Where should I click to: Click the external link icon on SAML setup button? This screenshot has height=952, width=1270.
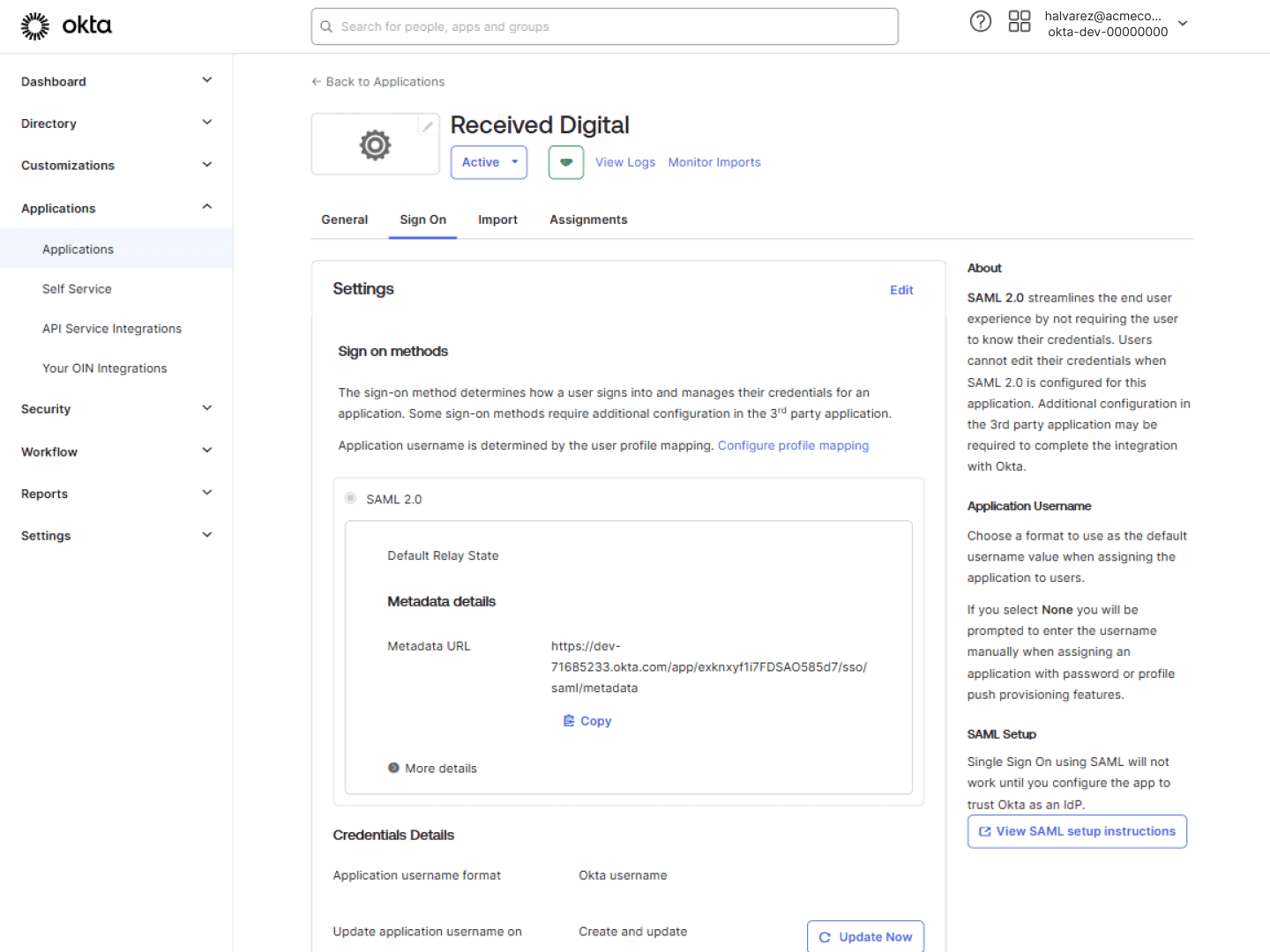pyautogui.click(x=984, y=831)
